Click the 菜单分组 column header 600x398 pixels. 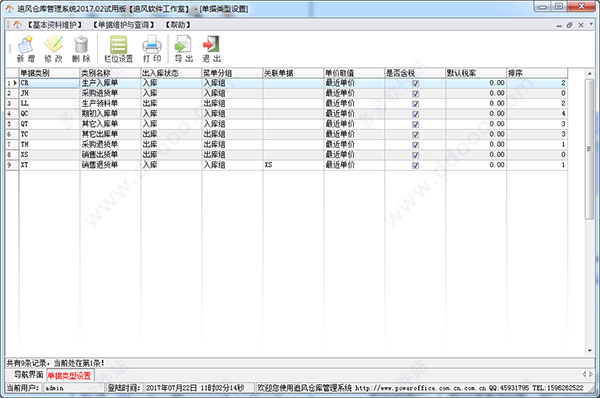pyautogui.click(x=232, y=73)
